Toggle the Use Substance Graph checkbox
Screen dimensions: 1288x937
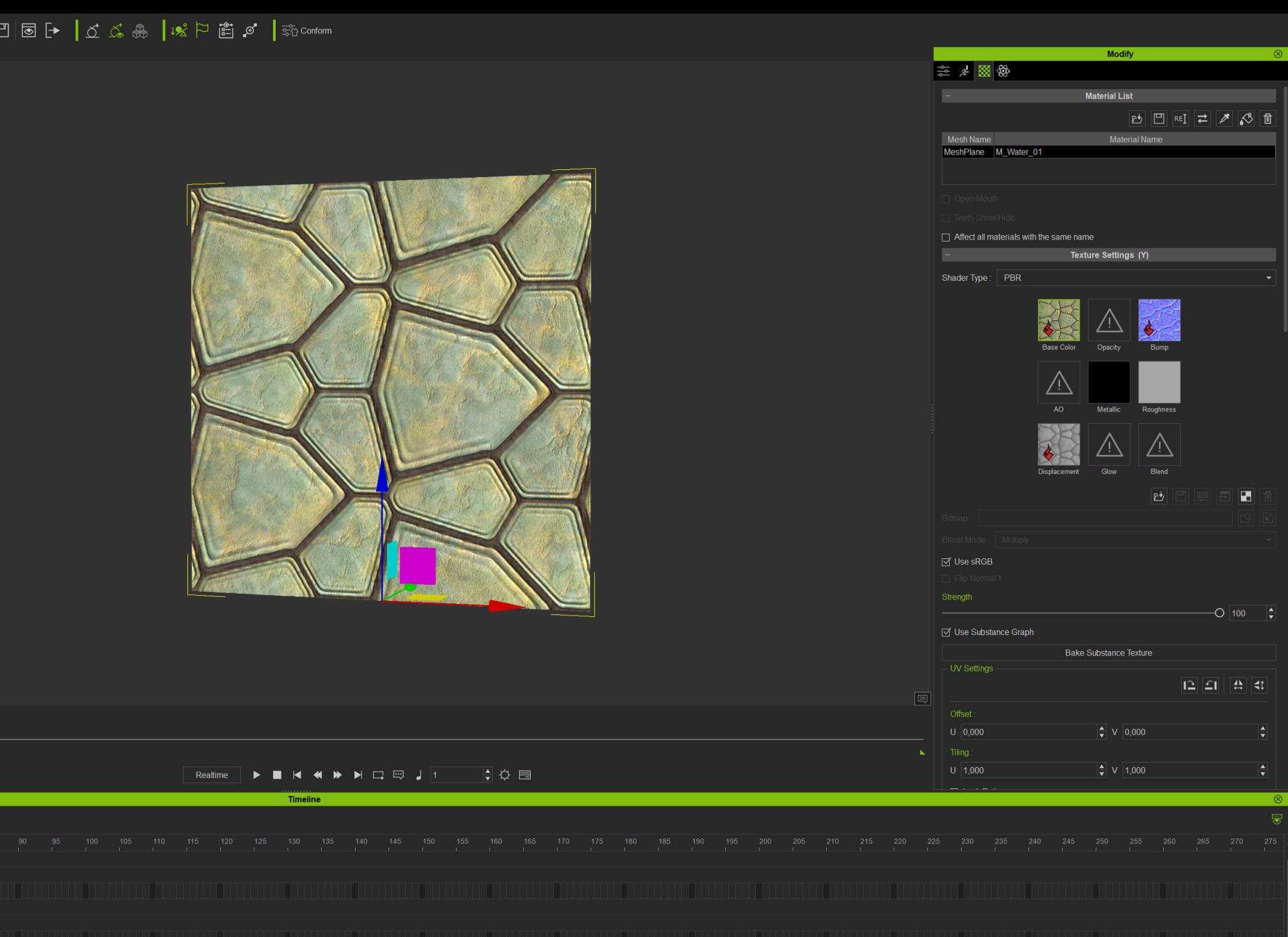pos(946,632)
